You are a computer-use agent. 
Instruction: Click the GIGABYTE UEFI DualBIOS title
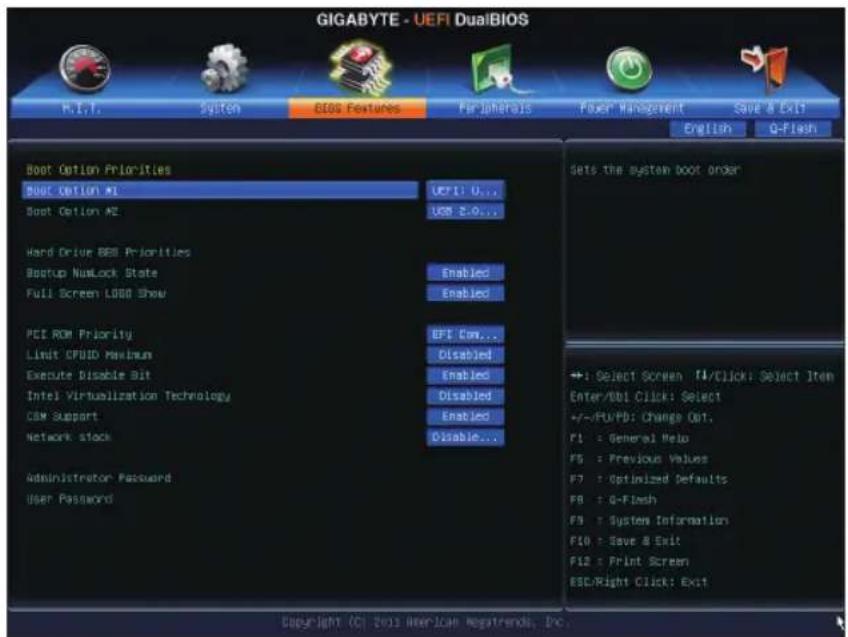tap(422, 20)
